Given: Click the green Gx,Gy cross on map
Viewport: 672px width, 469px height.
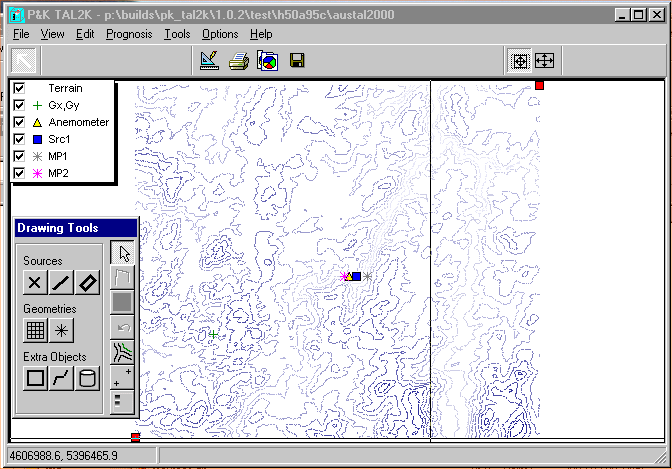Looking at the screenshot, I should [213, 334].
